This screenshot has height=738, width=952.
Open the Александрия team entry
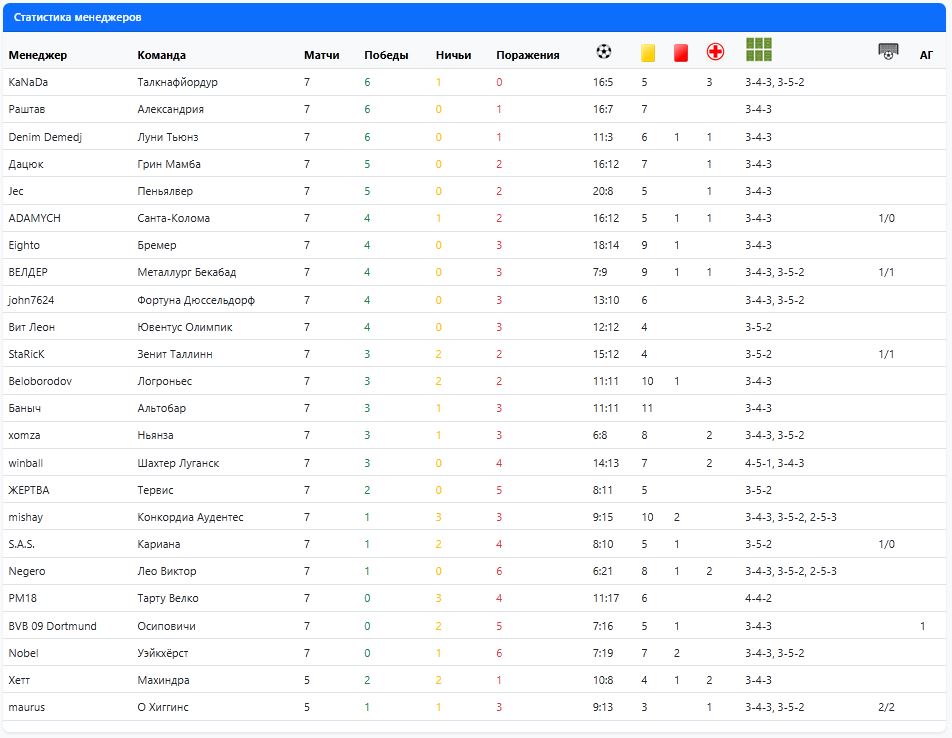coord(170,110)
